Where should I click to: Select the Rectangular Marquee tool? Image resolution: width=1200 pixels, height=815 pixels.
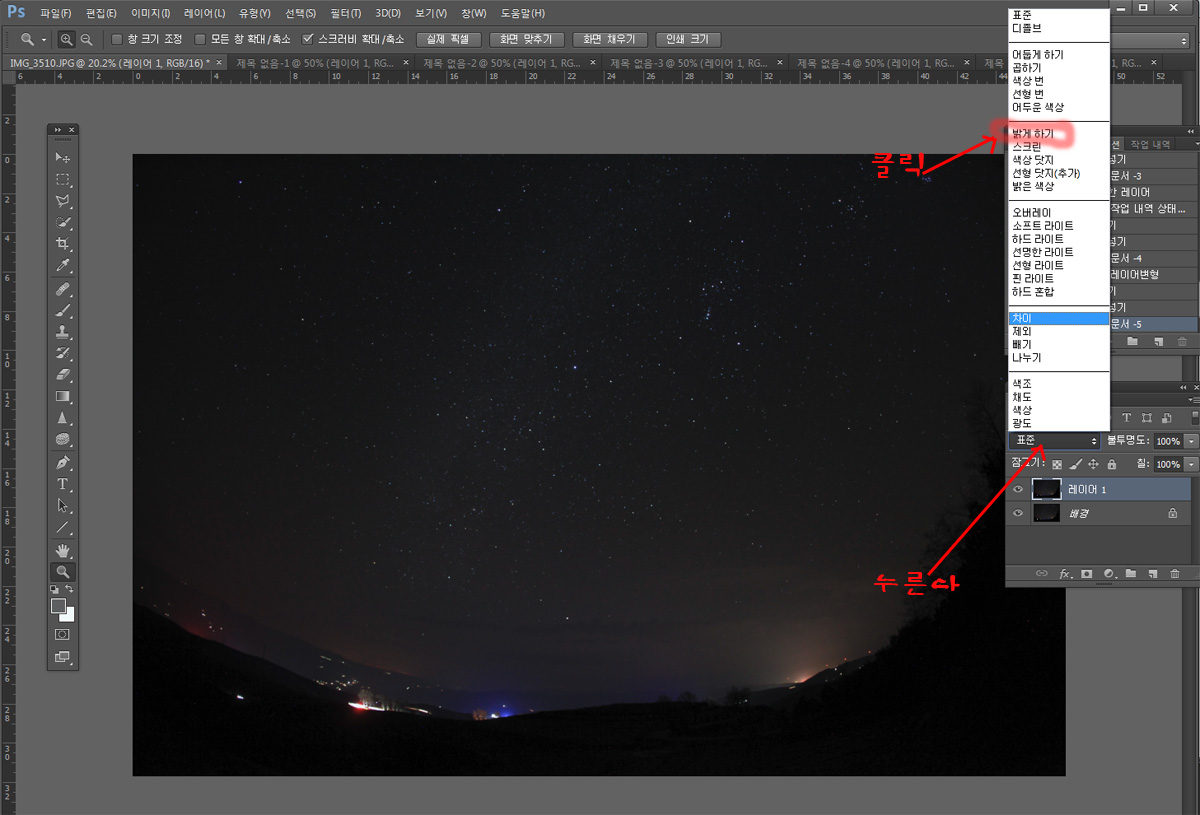point(63,180)
